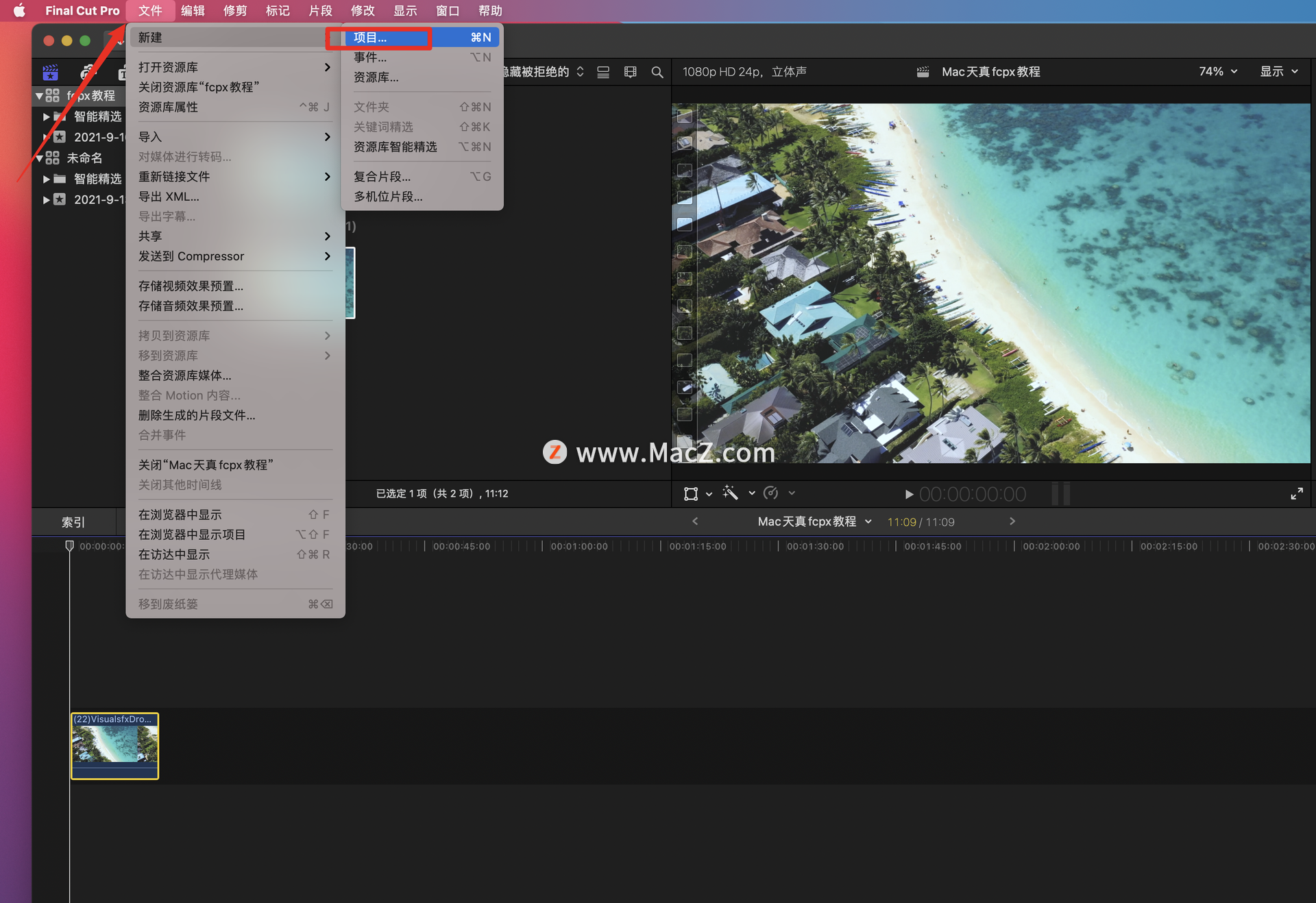
Task: Open the 窗口 menu
Action: click(448, 10)
